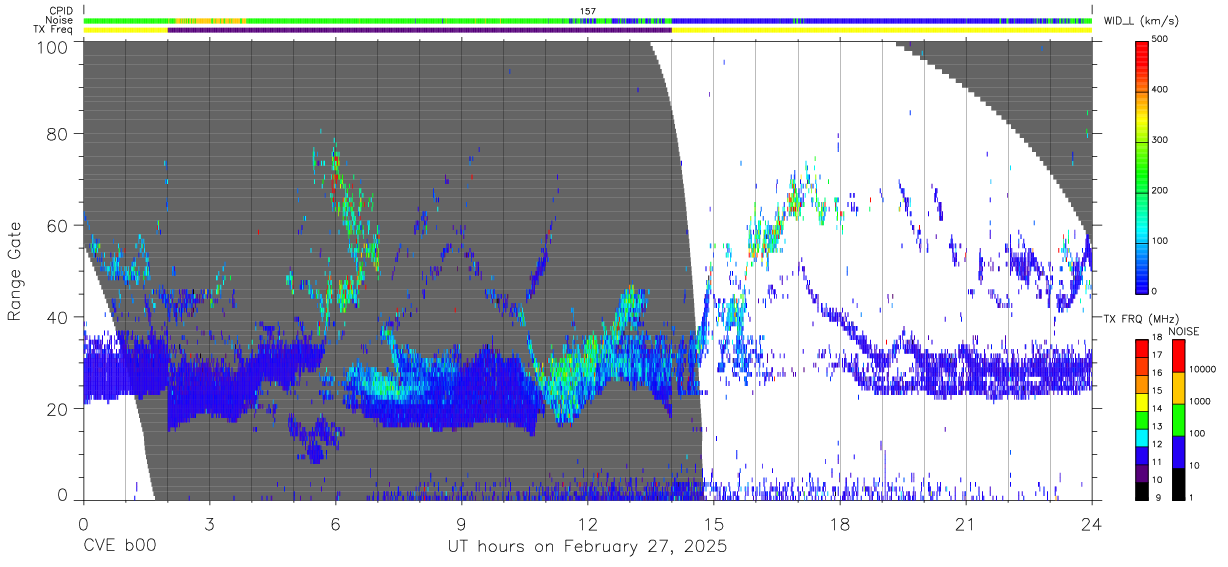The width and height of the screenshot is (1228, 567).
Task: Click the UT hours on February 27, 2025 title
Action: [587, 547]
